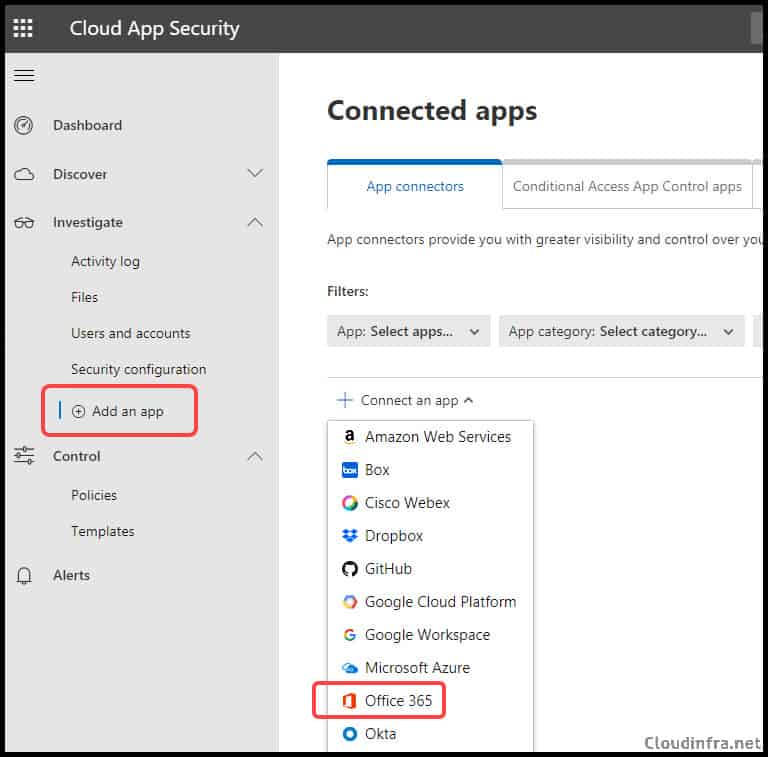Collapse the Control section chevron
The width and height of the screenshot is (768, 757).
coord(255,456)
